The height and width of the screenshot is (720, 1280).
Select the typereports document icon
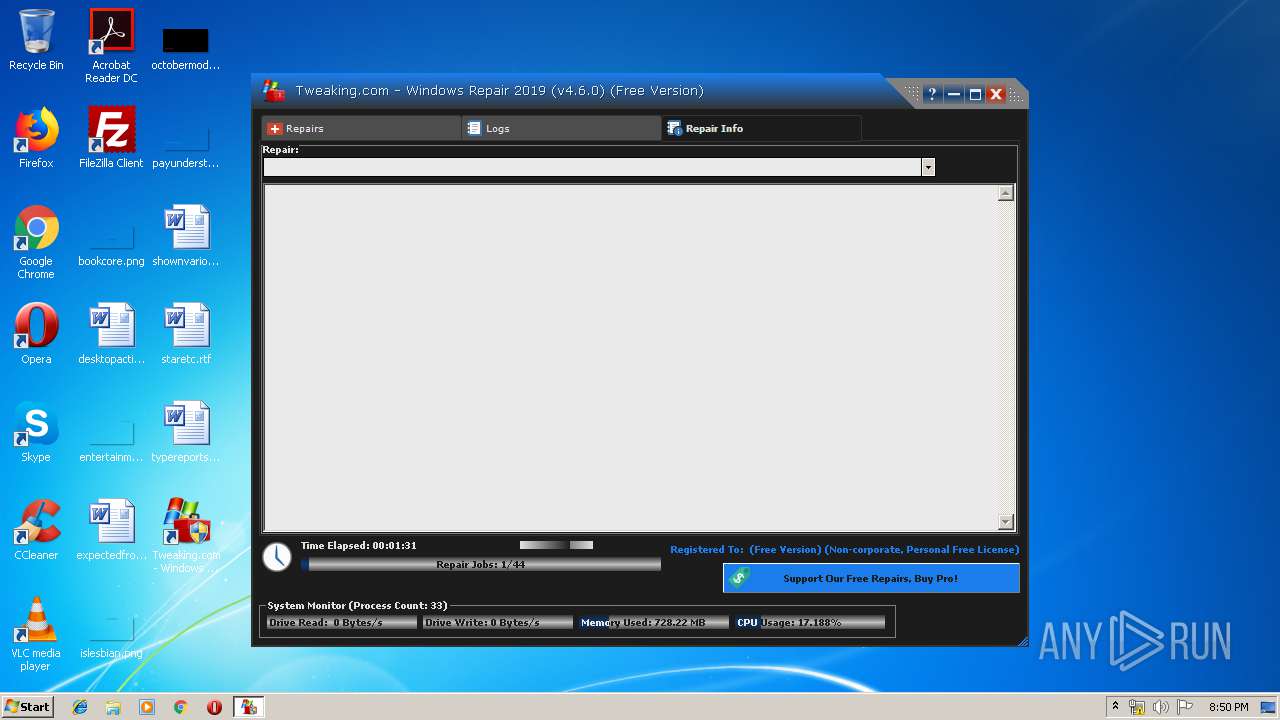coord(186,432)
